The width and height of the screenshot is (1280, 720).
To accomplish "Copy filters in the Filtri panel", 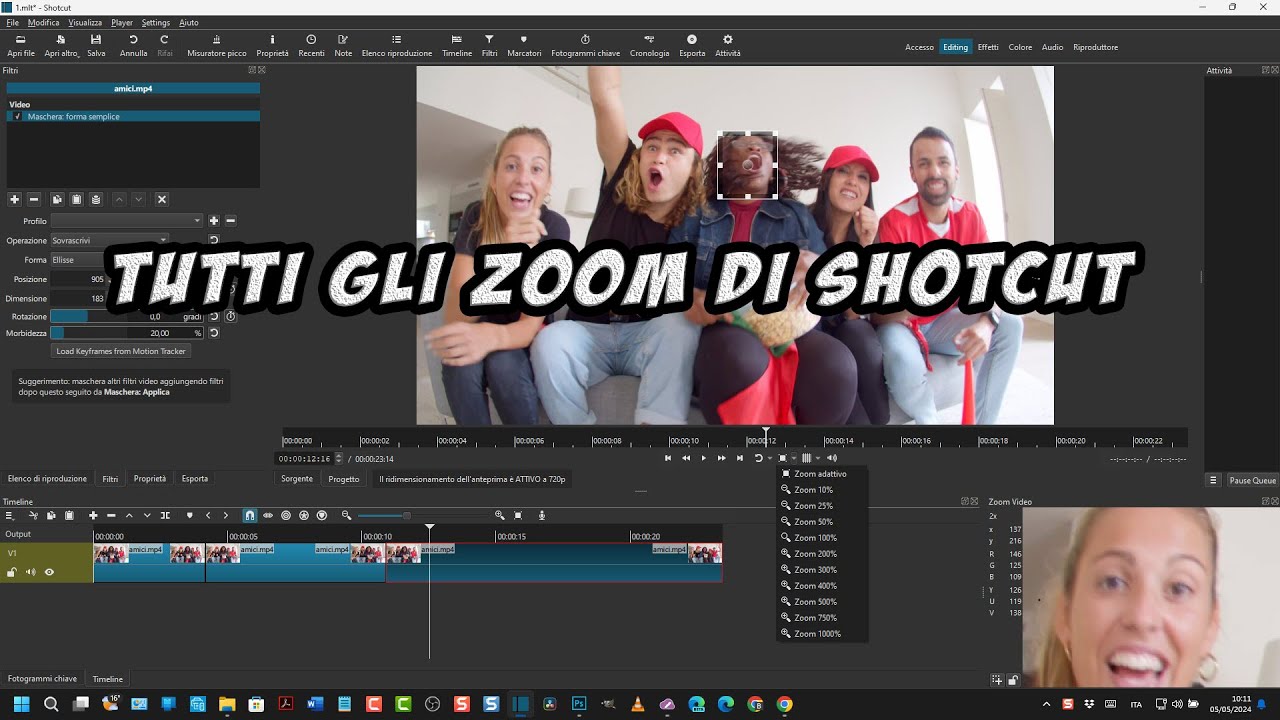I will pyautogui.click(x=57, y=200).
